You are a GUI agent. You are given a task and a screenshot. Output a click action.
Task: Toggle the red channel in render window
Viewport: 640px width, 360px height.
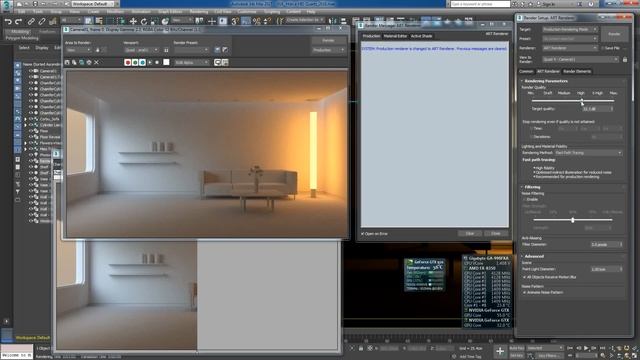click(128, 62)
